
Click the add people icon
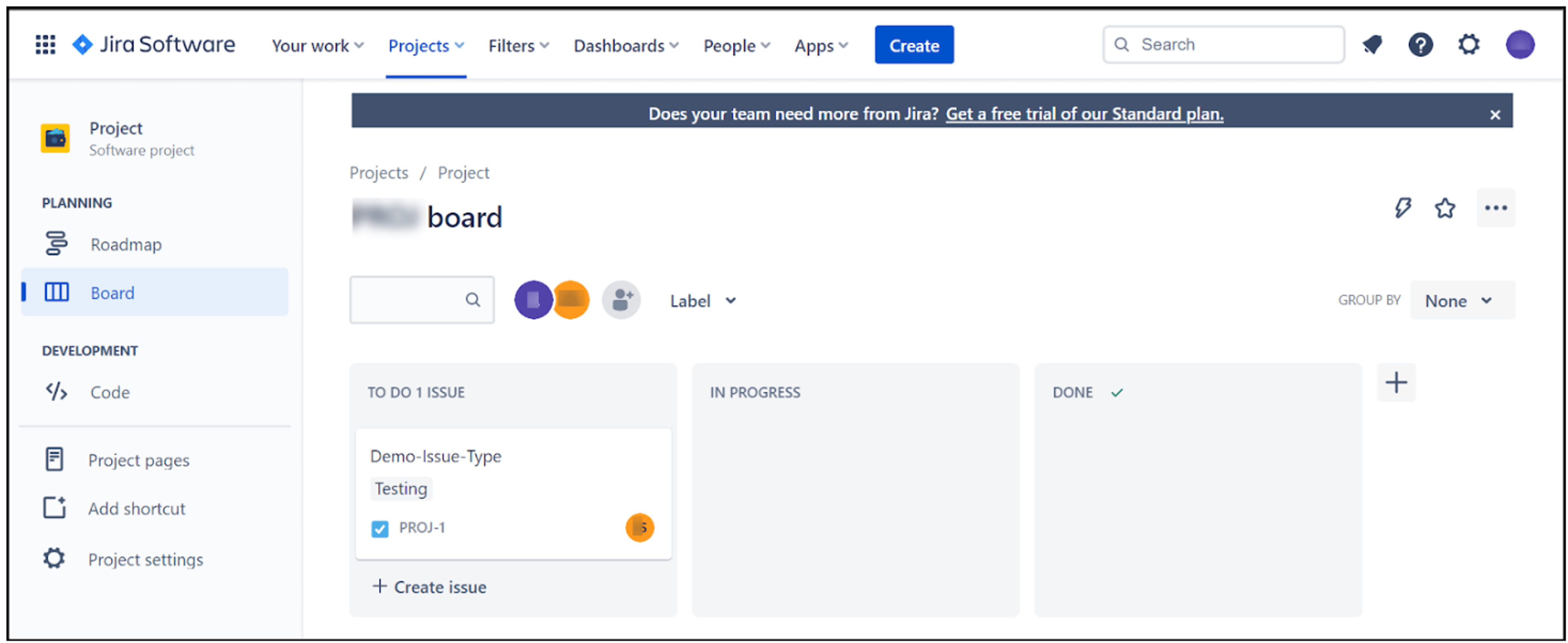(x=621, y=300)
